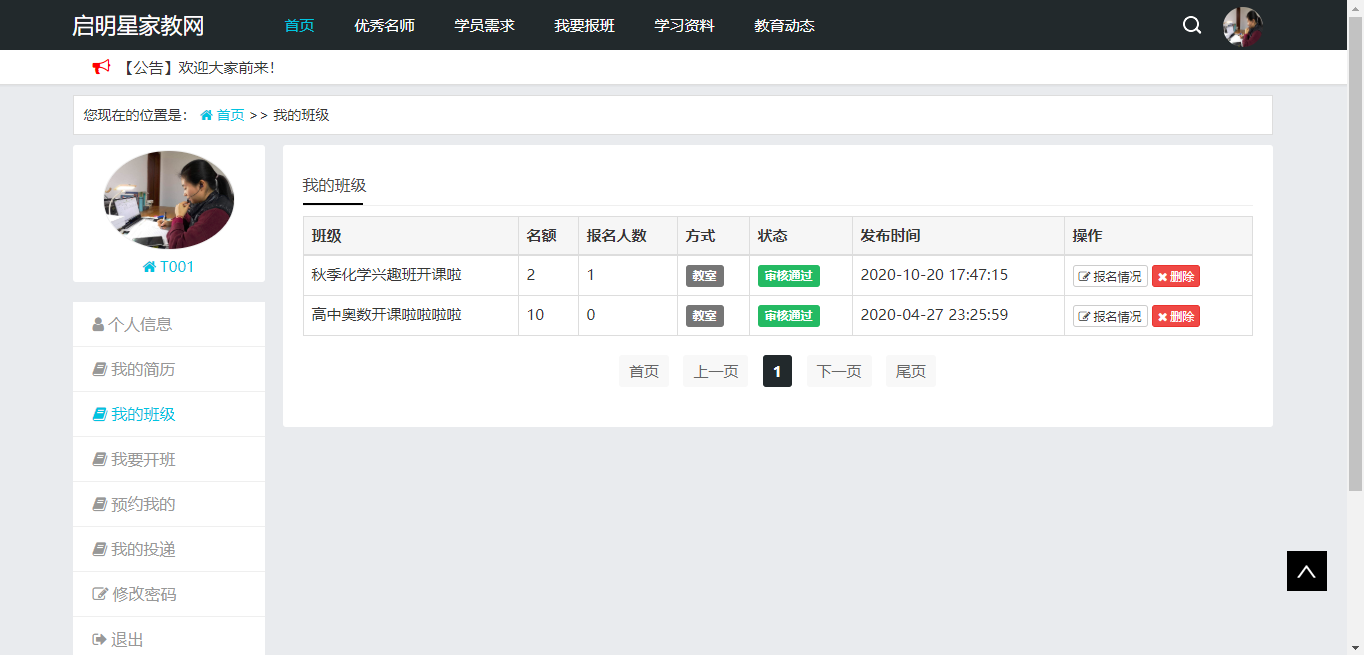The image size is (1364, 655).
Task: Click the search magnifier icon in header
Action: pos(1192,25)
